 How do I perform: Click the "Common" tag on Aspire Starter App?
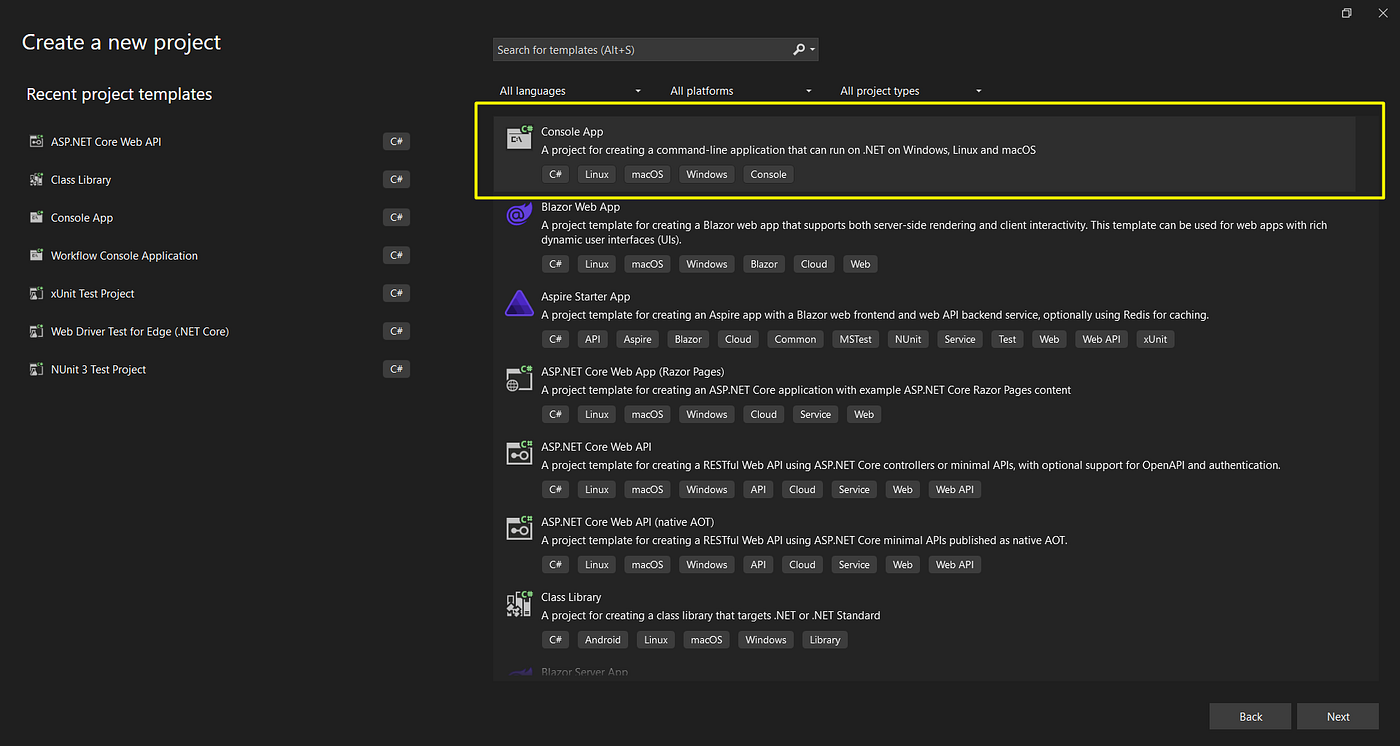pos(795,339)
